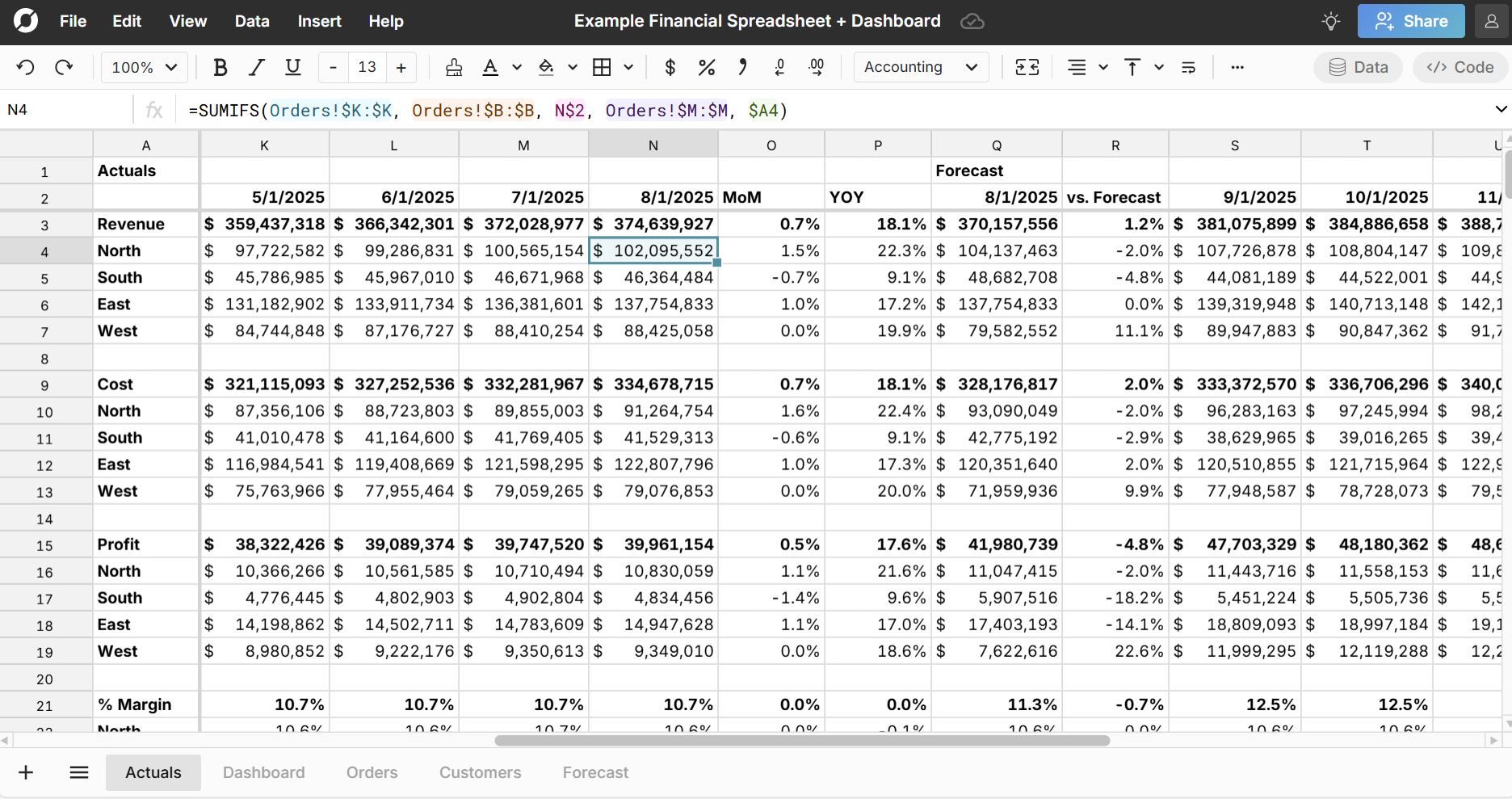Toggle bold formatting
Image resolution: width=1512 pixels, height=799 pixels.
pyautogui.click(x=220, y=67)
